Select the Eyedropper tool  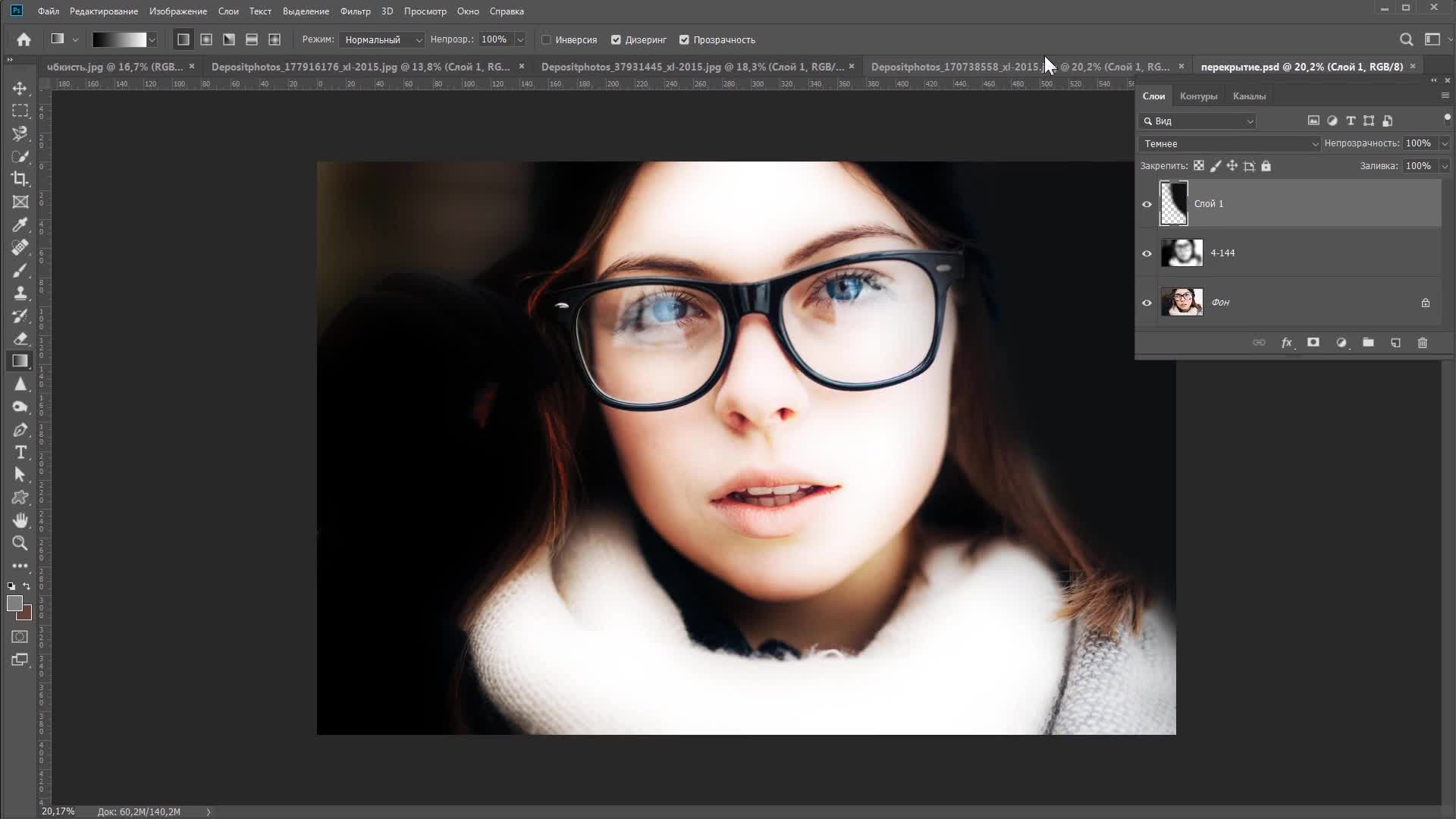(x=20, y=224)
